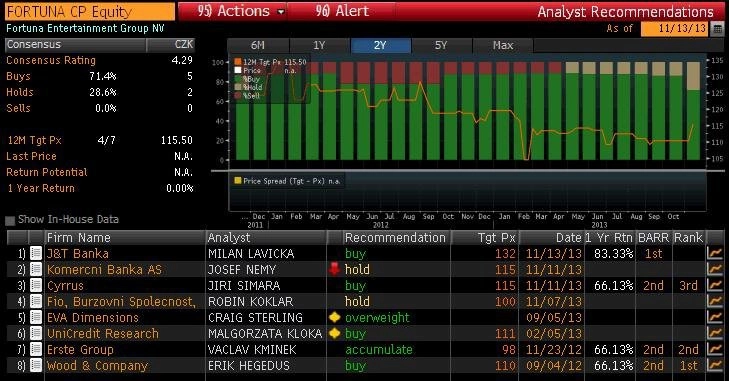Click date 09/04/12 in Wood & Company row

tap(554, 366)
